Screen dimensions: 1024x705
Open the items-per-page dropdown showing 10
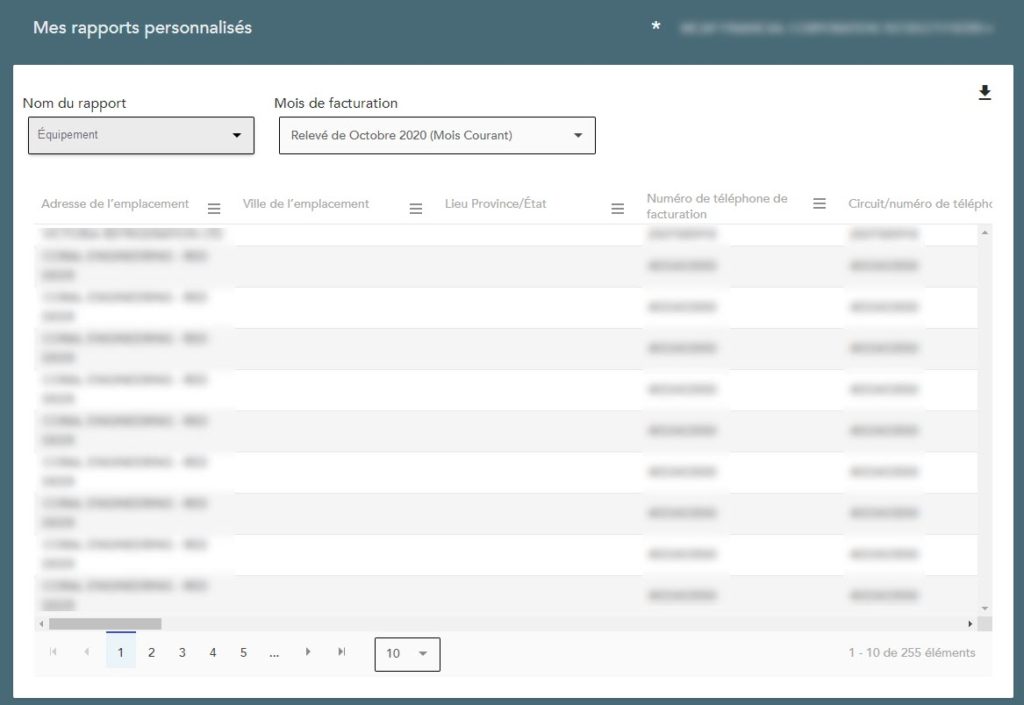pos(407,654)
